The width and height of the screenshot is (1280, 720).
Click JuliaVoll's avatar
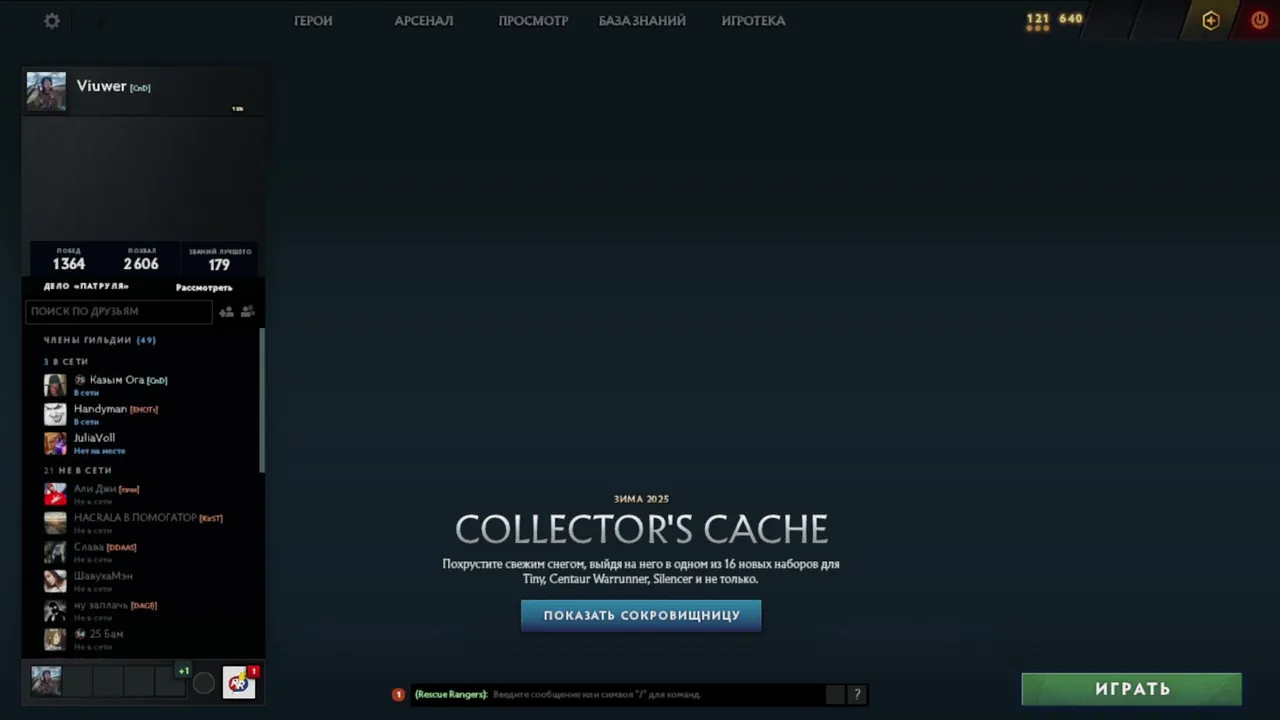pyautogui.click(x=55, y=443)
